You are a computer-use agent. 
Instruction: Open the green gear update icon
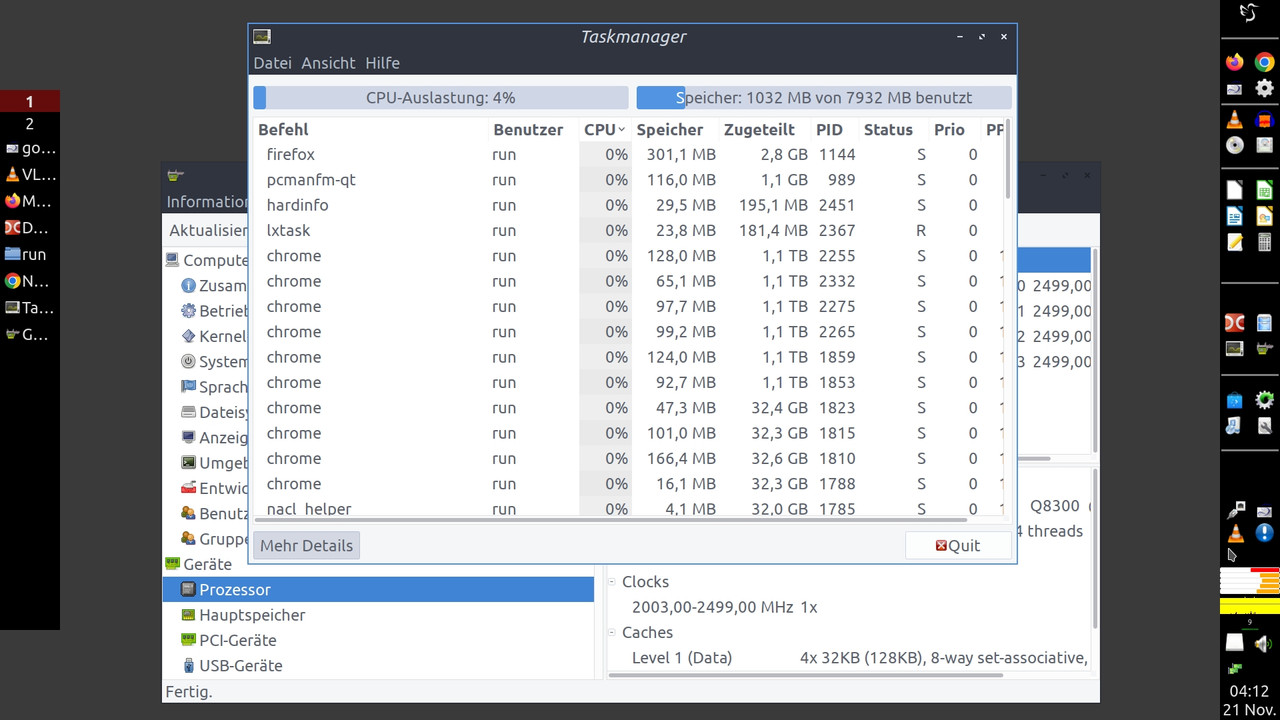click(1264, 400)
